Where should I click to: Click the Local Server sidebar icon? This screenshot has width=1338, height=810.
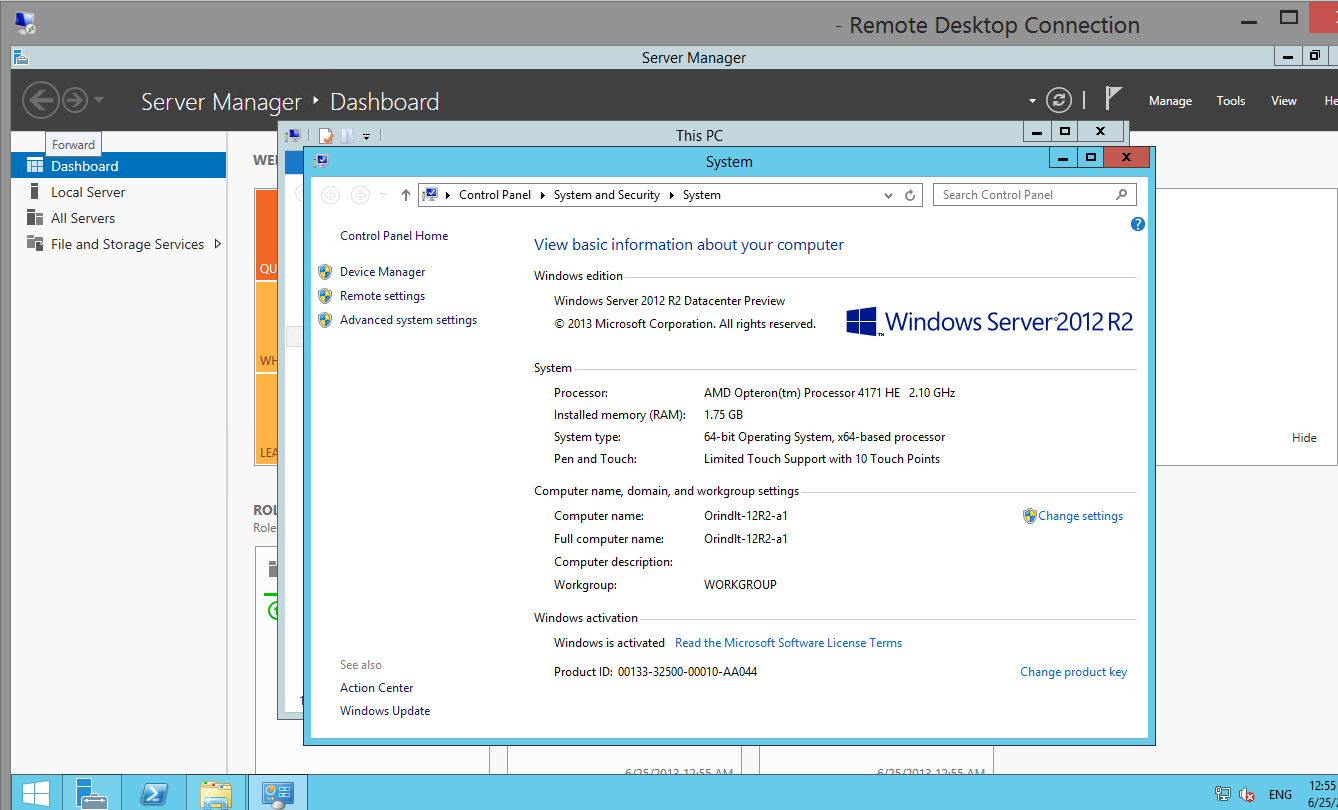coord(34,192)
